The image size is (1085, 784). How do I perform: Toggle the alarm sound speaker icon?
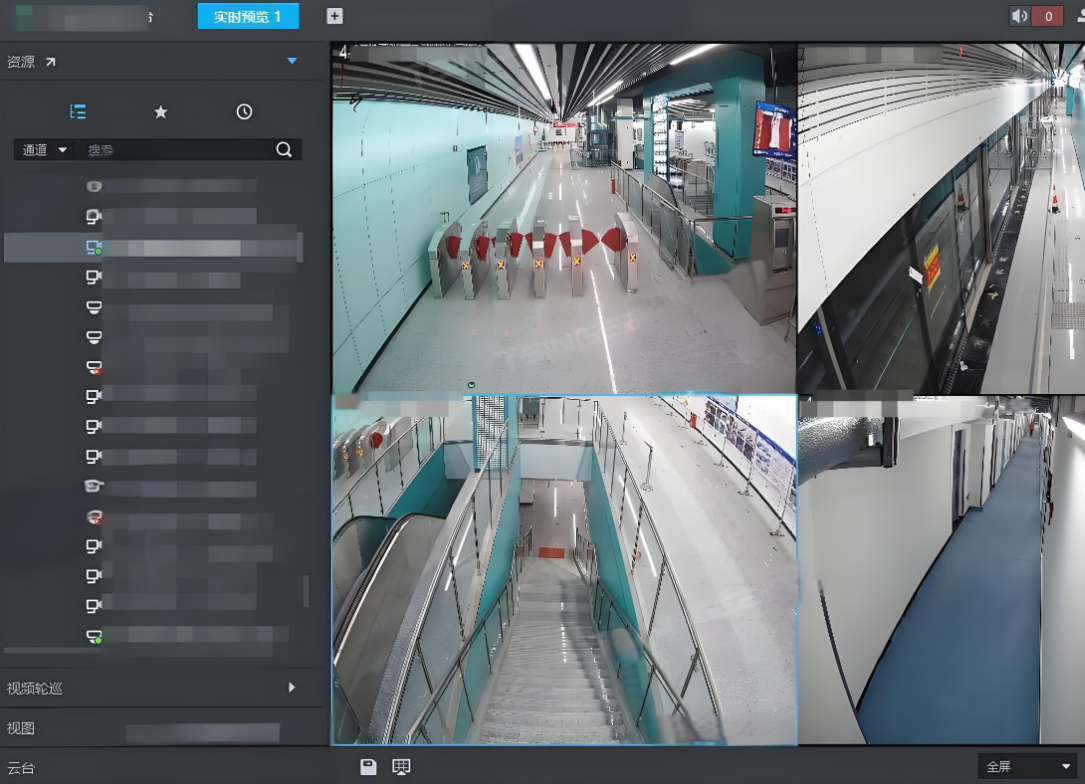point(1019,16)
